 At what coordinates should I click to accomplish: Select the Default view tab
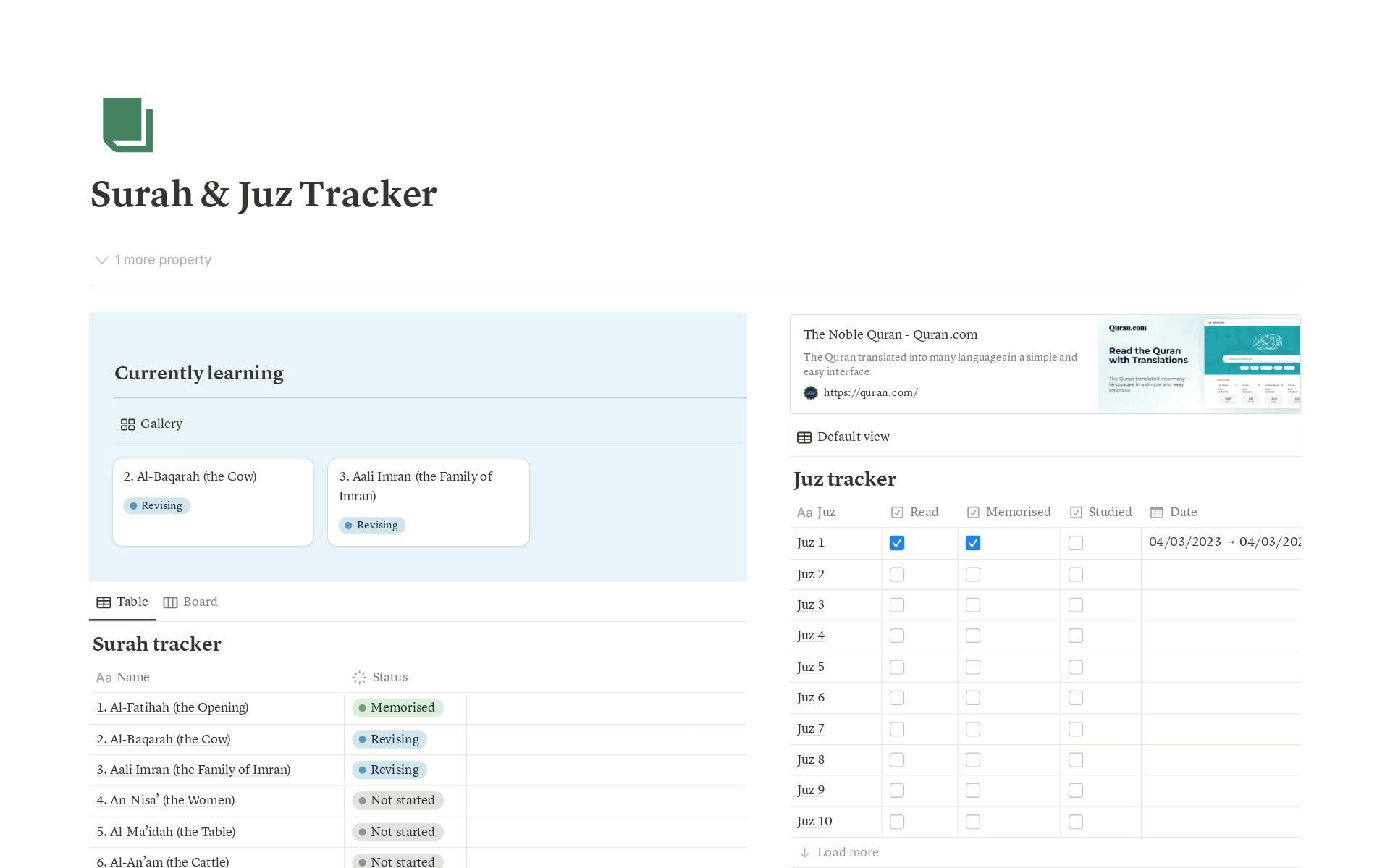(x=843, y=437)
